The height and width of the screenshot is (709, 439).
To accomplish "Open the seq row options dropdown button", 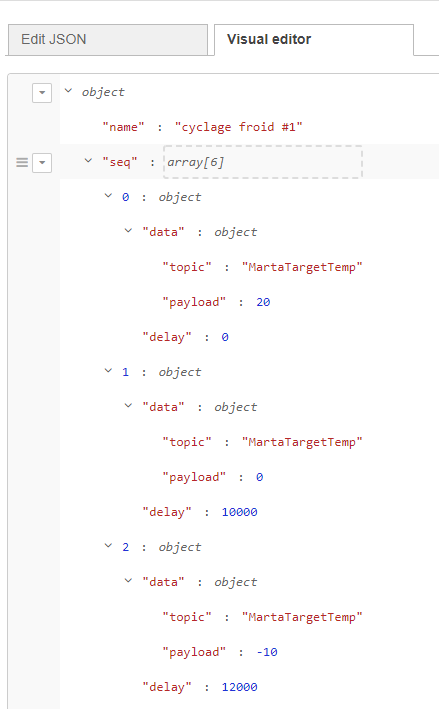I will pyautogui.click(x=42, y=162).
